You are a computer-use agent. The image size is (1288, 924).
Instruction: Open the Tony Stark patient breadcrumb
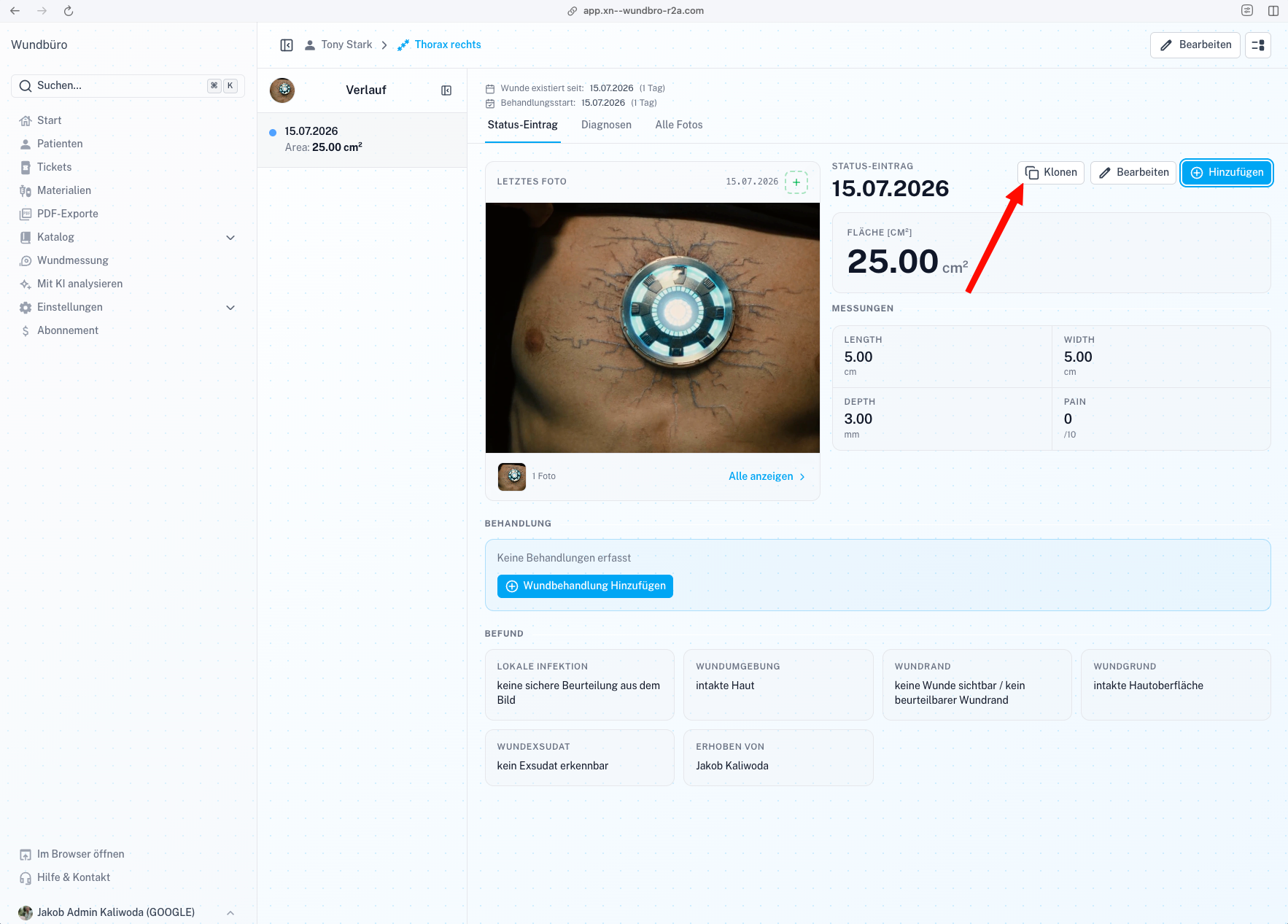pos(338,44)
